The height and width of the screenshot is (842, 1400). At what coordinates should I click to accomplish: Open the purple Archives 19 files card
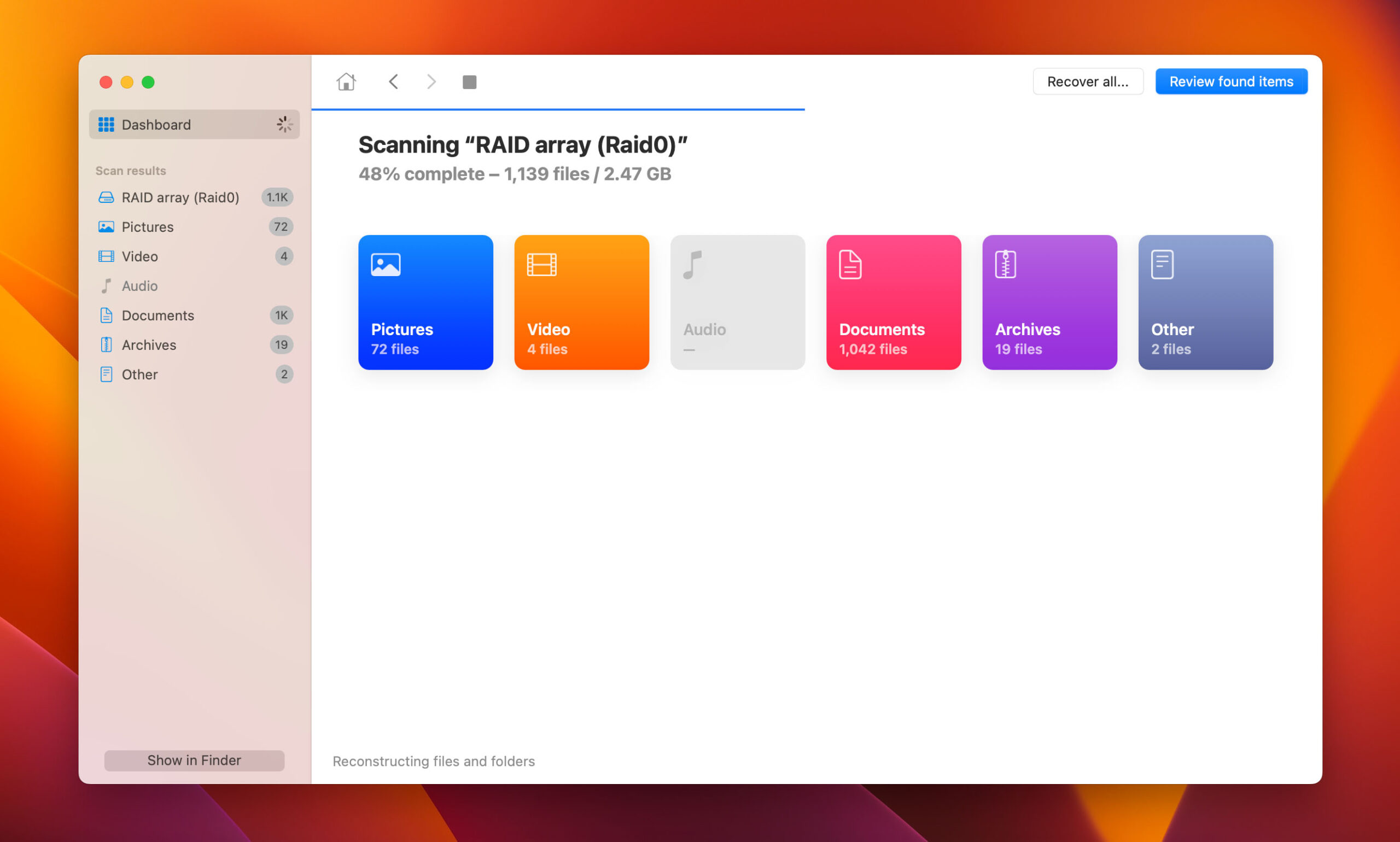[1050, 302]
